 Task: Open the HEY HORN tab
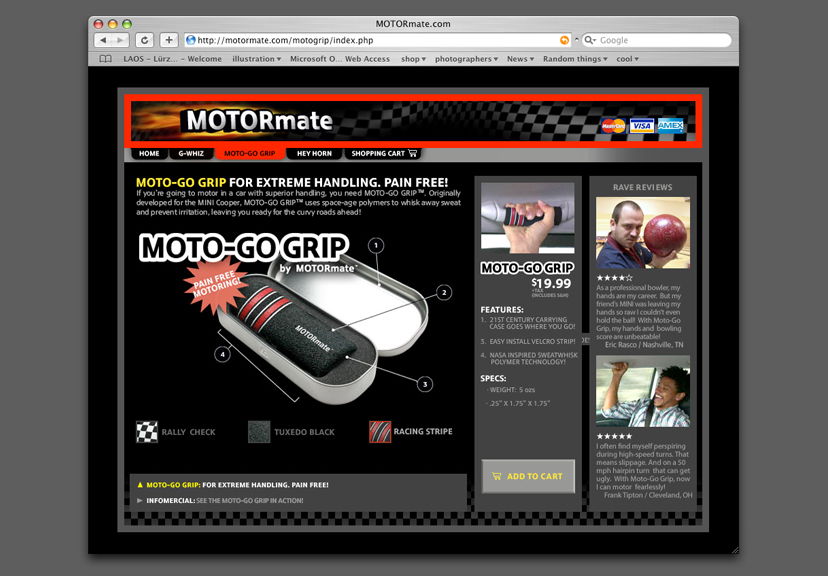(x=314, y=154)
